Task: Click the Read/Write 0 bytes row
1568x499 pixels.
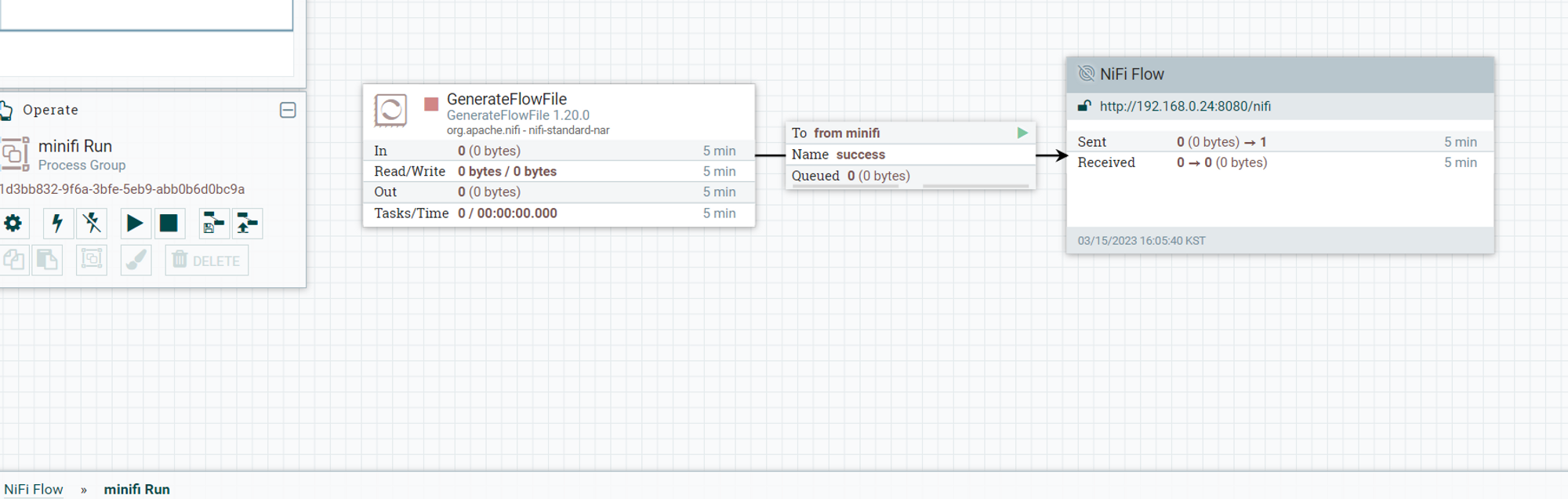Action: click(x=559, y=171)
